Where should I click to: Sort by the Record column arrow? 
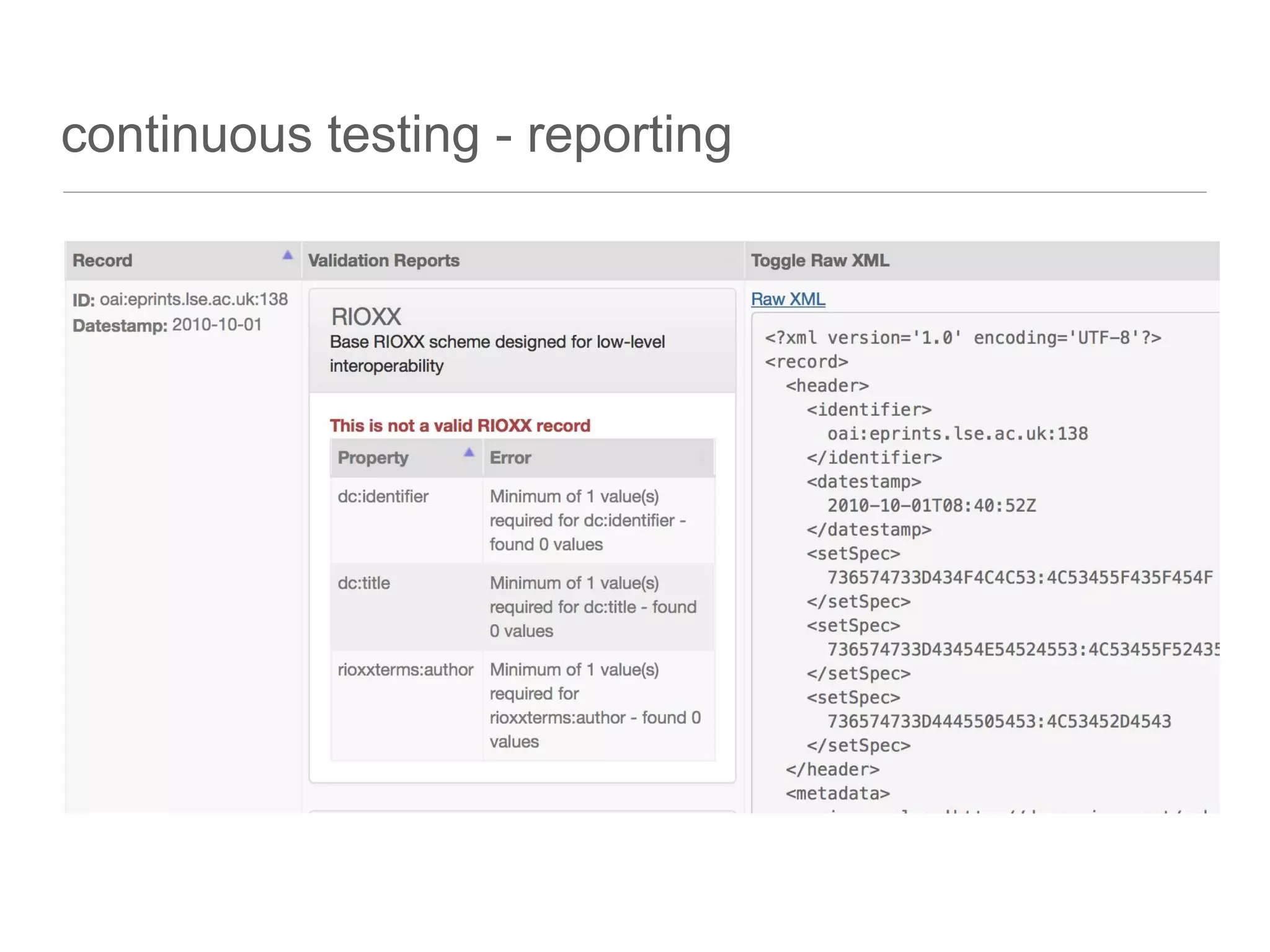287,255
